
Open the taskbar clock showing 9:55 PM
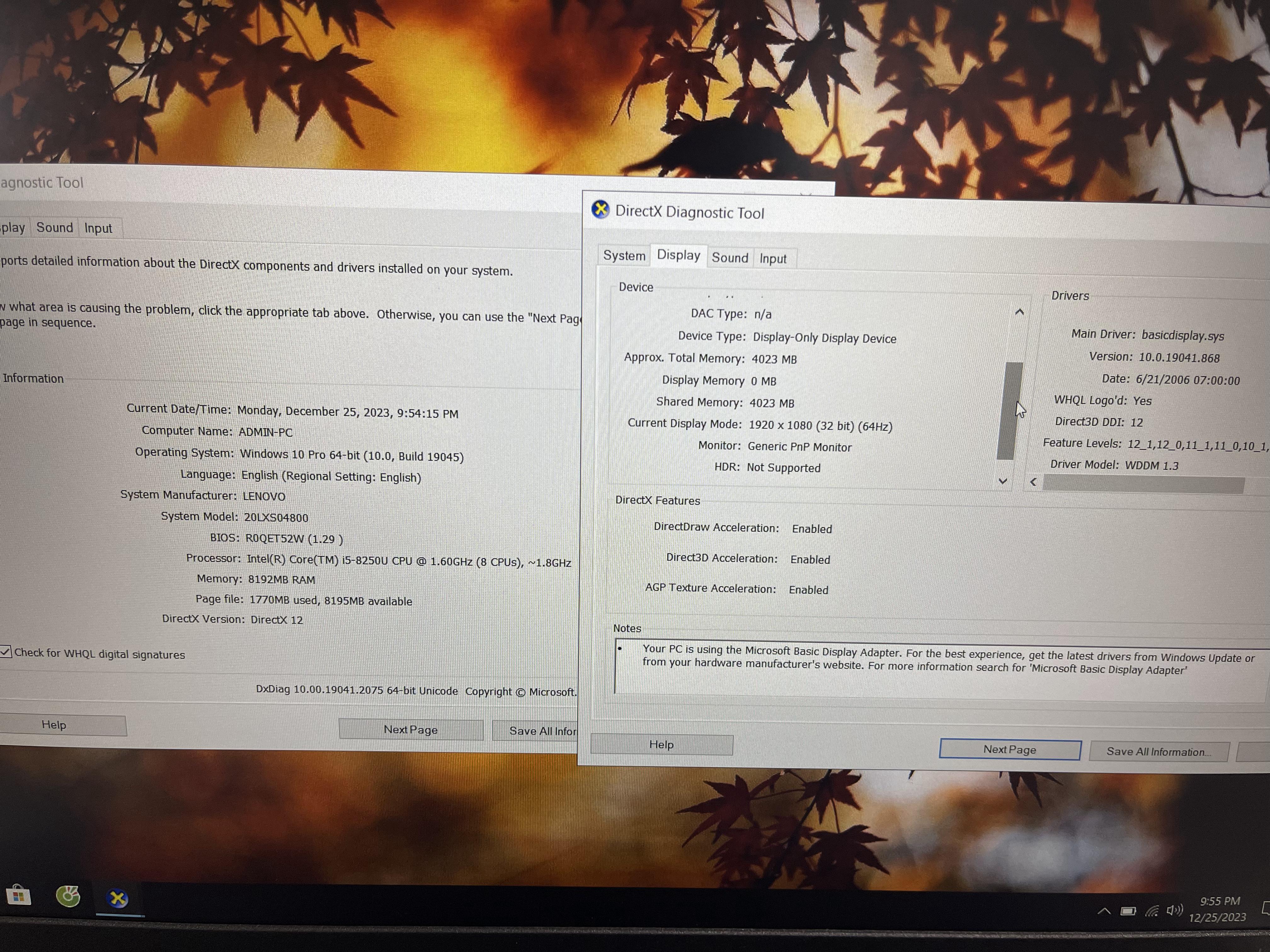click(x=1218, y=909)
